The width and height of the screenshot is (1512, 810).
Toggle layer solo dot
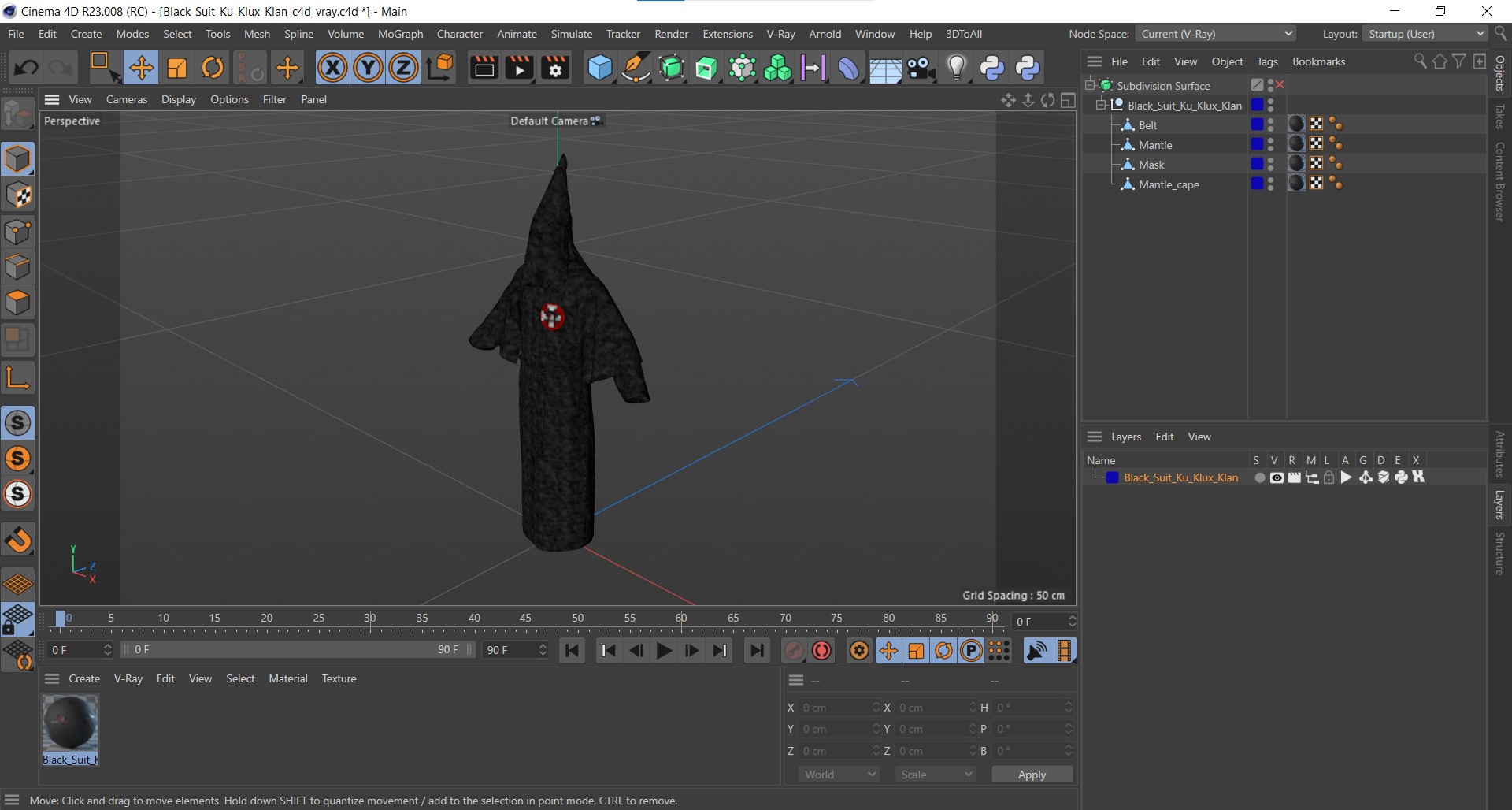(1259, 477)
